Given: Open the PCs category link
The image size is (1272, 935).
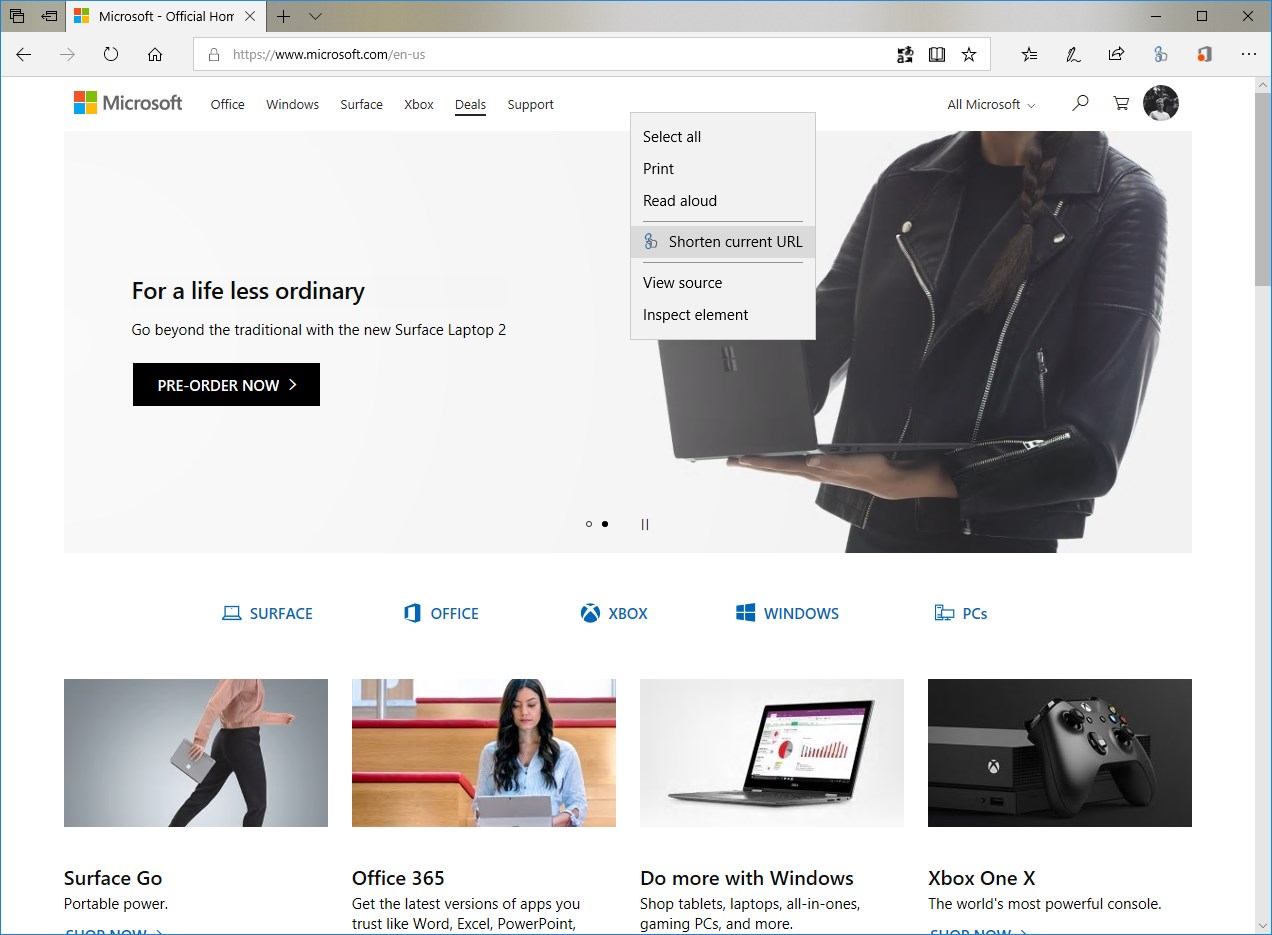Looking at the screenshot, I should pyautogui.click(x=961, y=613).
